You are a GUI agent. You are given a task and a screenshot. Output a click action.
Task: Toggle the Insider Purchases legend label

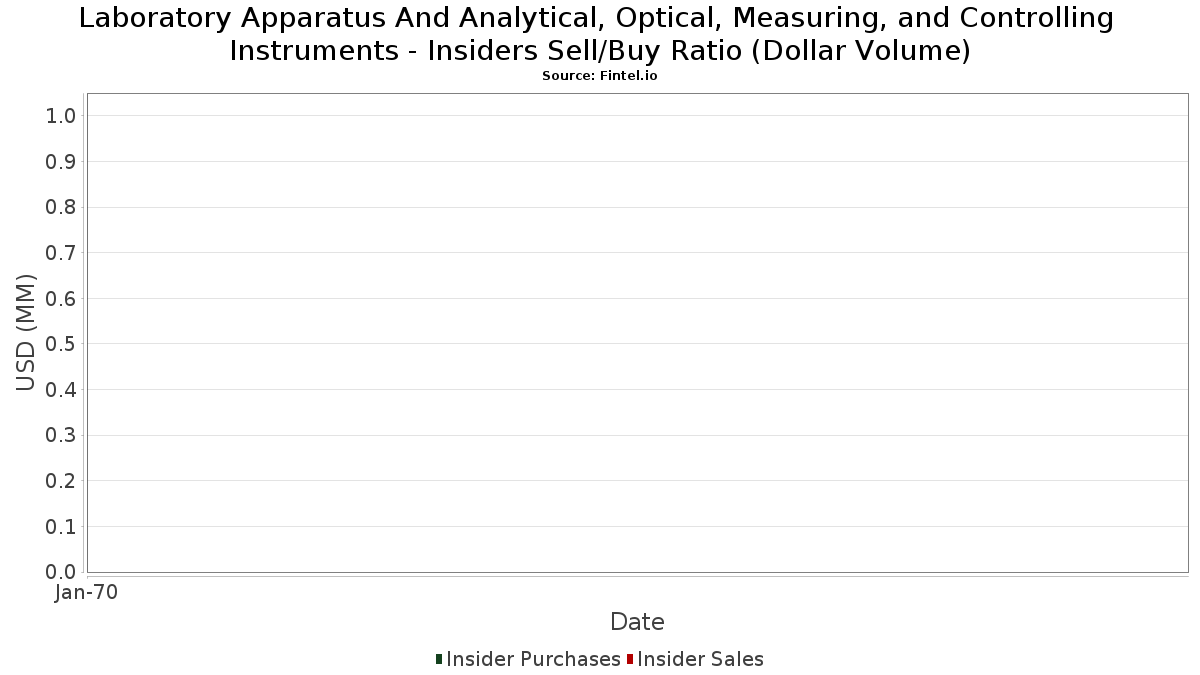pyautogui.click(x=533, y=659)
